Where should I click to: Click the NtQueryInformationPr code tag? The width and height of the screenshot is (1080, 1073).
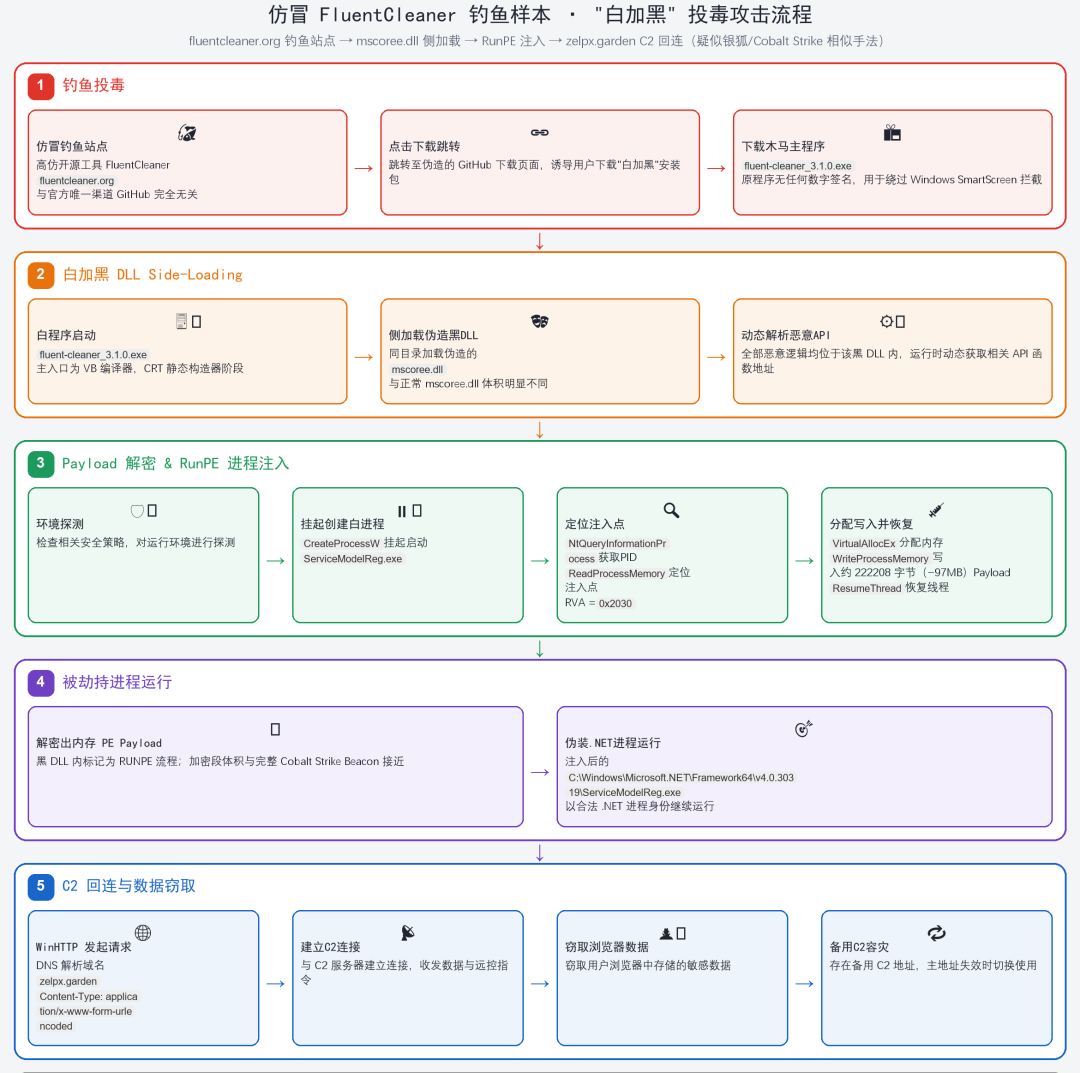[617, 543]
